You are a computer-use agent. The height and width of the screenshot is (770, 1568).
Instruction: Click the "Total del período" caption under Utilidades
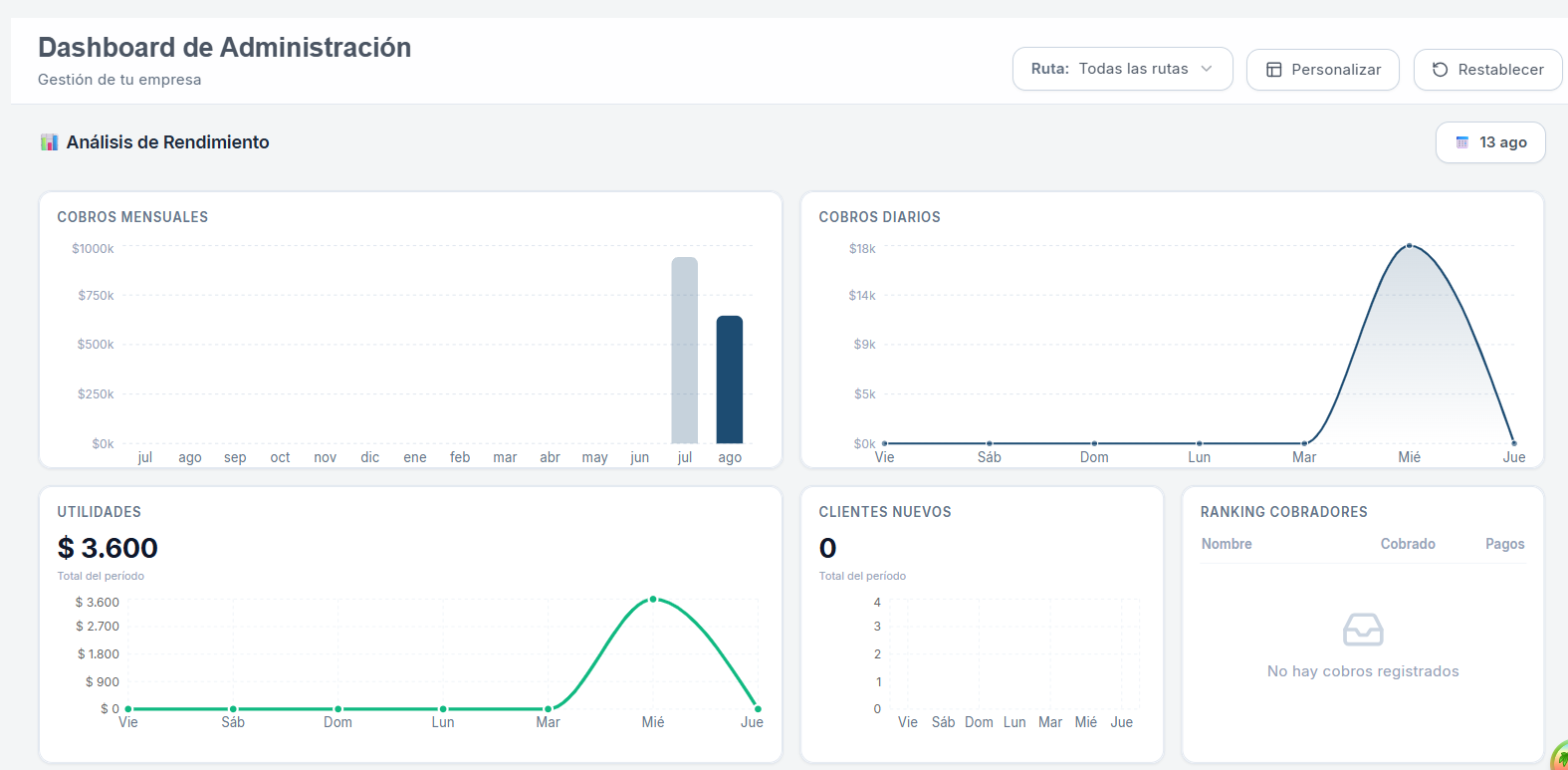click(x=101, y=576)
